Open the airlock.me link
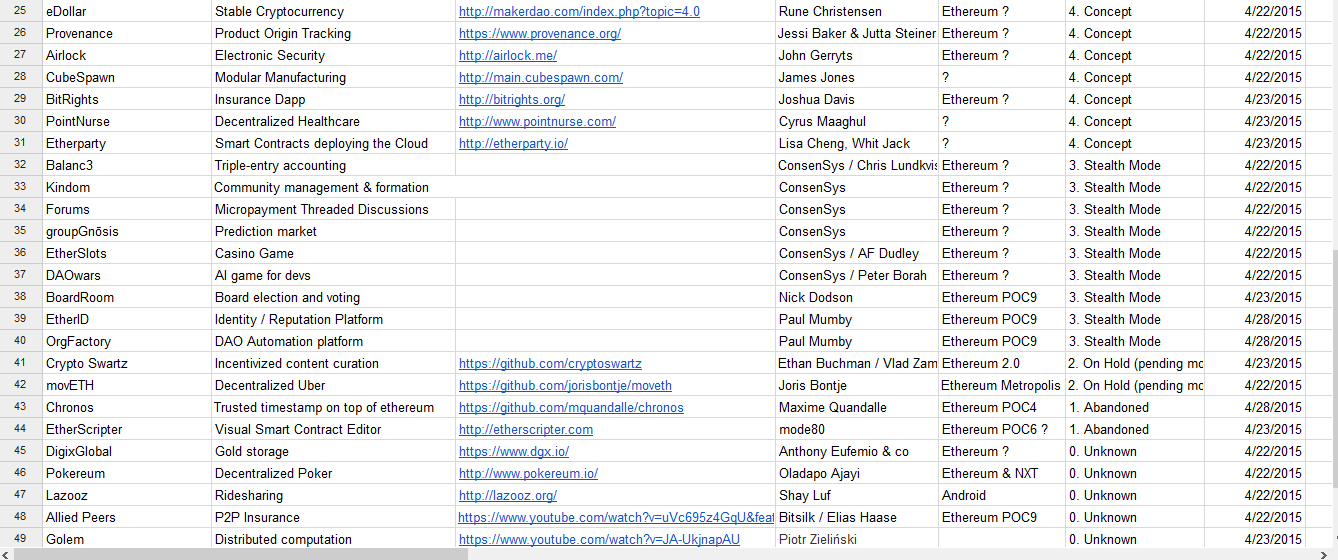 coord(508,56)
